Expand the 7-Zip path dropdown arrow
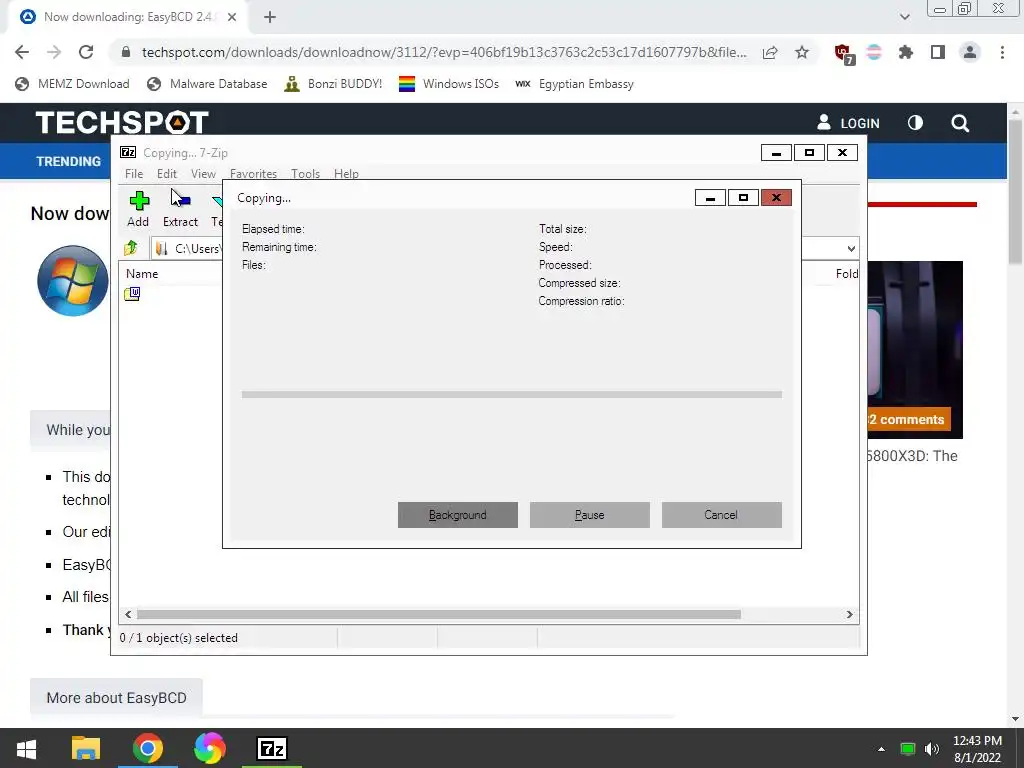 [851, 248]
